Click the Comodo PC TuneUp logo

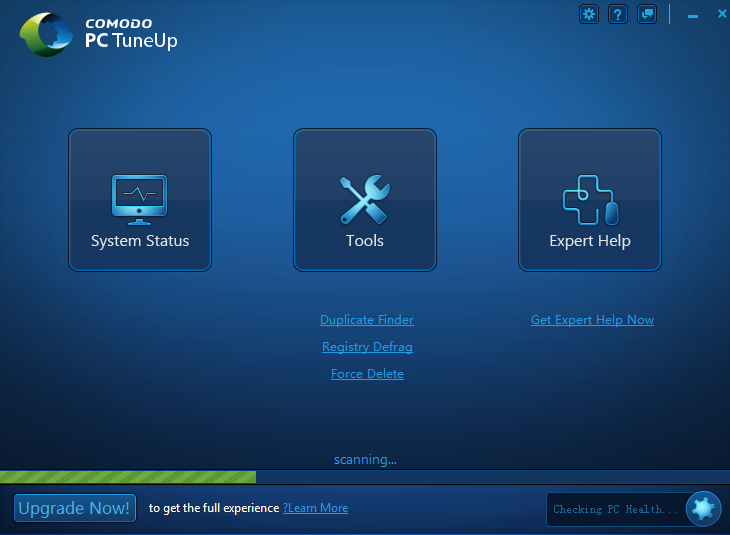tap(98, 35)
